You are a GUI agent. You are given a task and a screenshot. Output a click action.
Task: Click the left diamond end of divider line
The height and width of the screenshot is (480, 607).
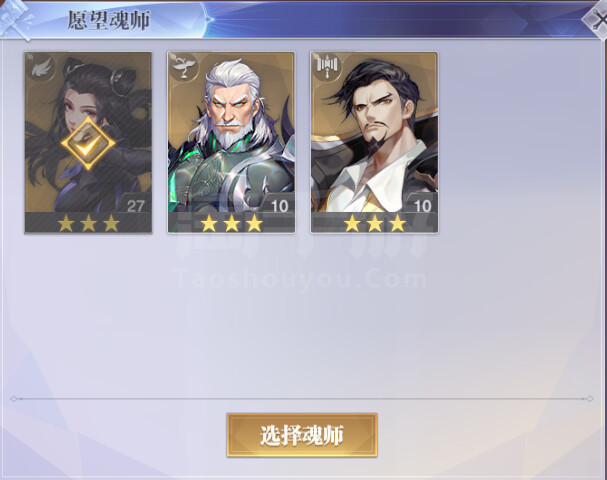14,399
